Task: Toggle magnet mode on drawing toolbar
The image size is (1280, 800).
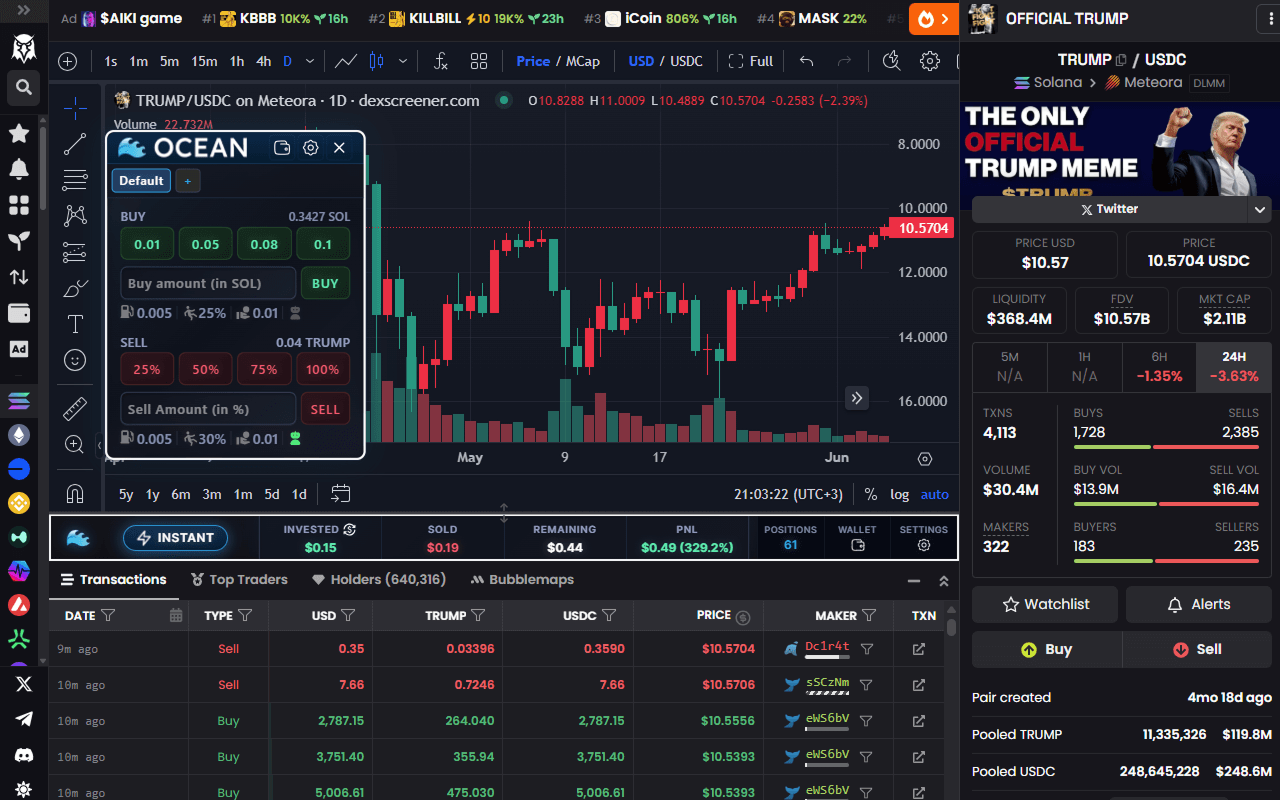Action: tap(75, 493)
